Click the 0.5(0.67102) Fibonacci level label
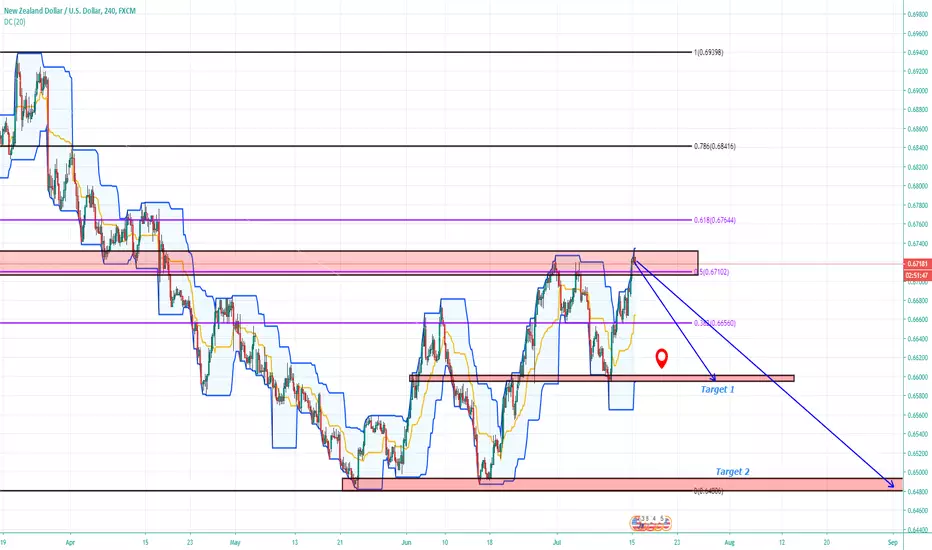The height and width of the screenshot is (550, 932). (711, 272)
